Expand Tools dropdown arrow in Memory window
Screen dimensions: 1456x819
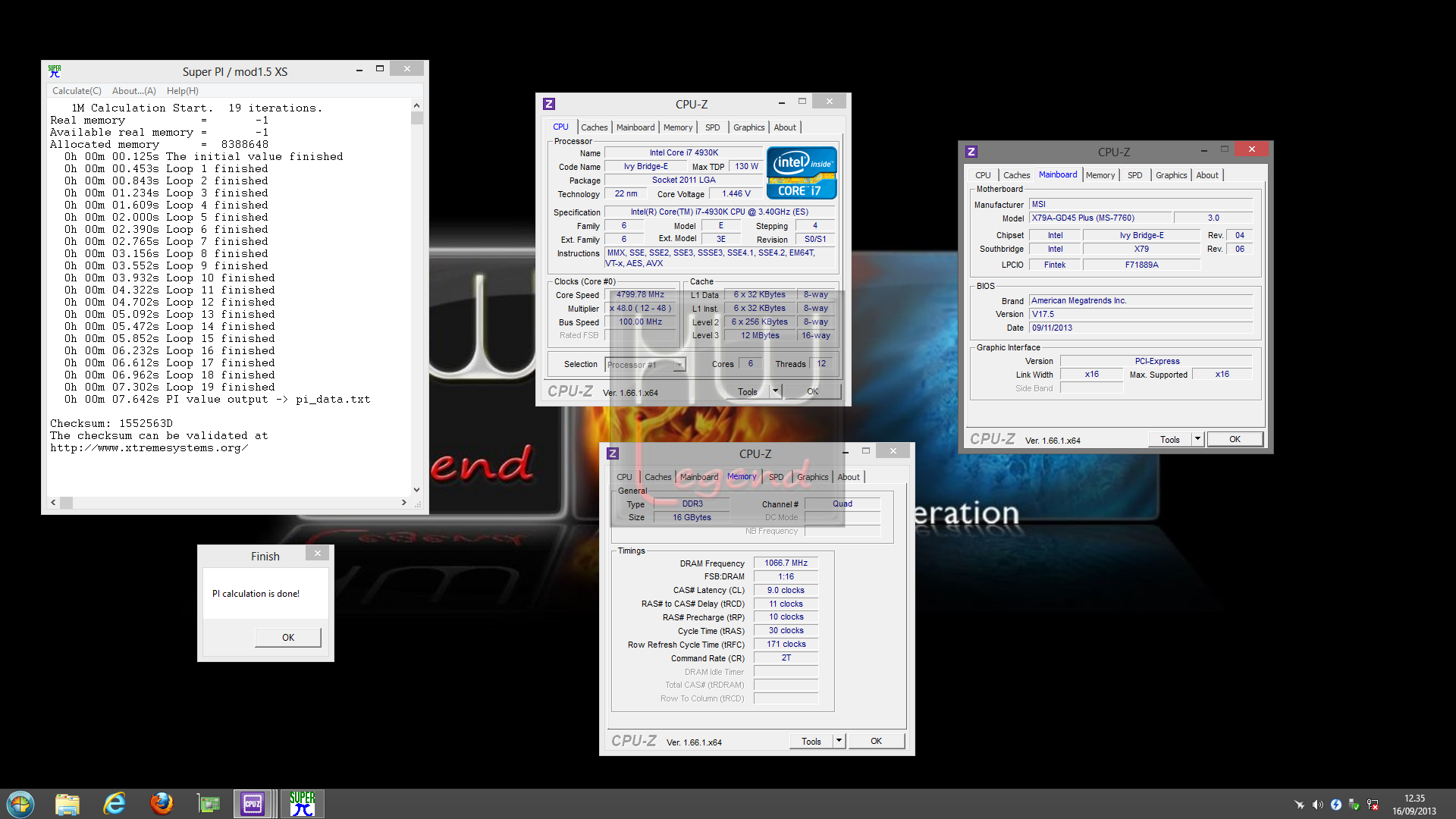point(839,741)
